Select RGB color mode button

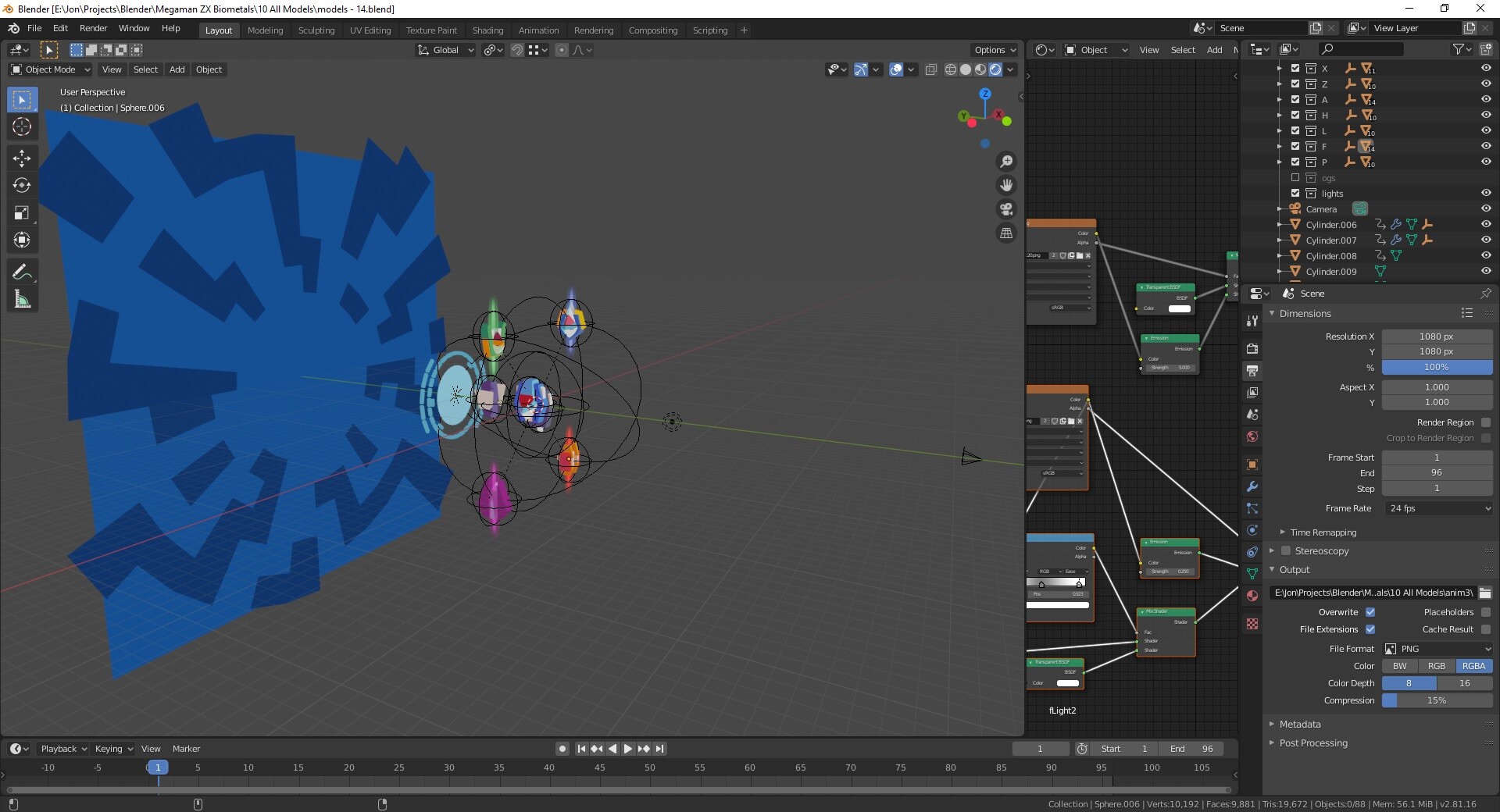1437,666
